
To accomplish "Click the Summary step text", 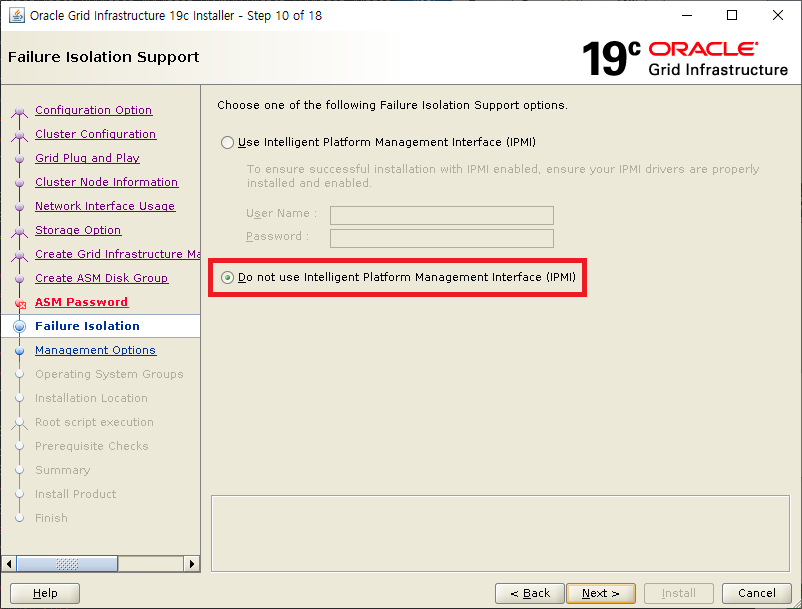I will coord(62,470).
